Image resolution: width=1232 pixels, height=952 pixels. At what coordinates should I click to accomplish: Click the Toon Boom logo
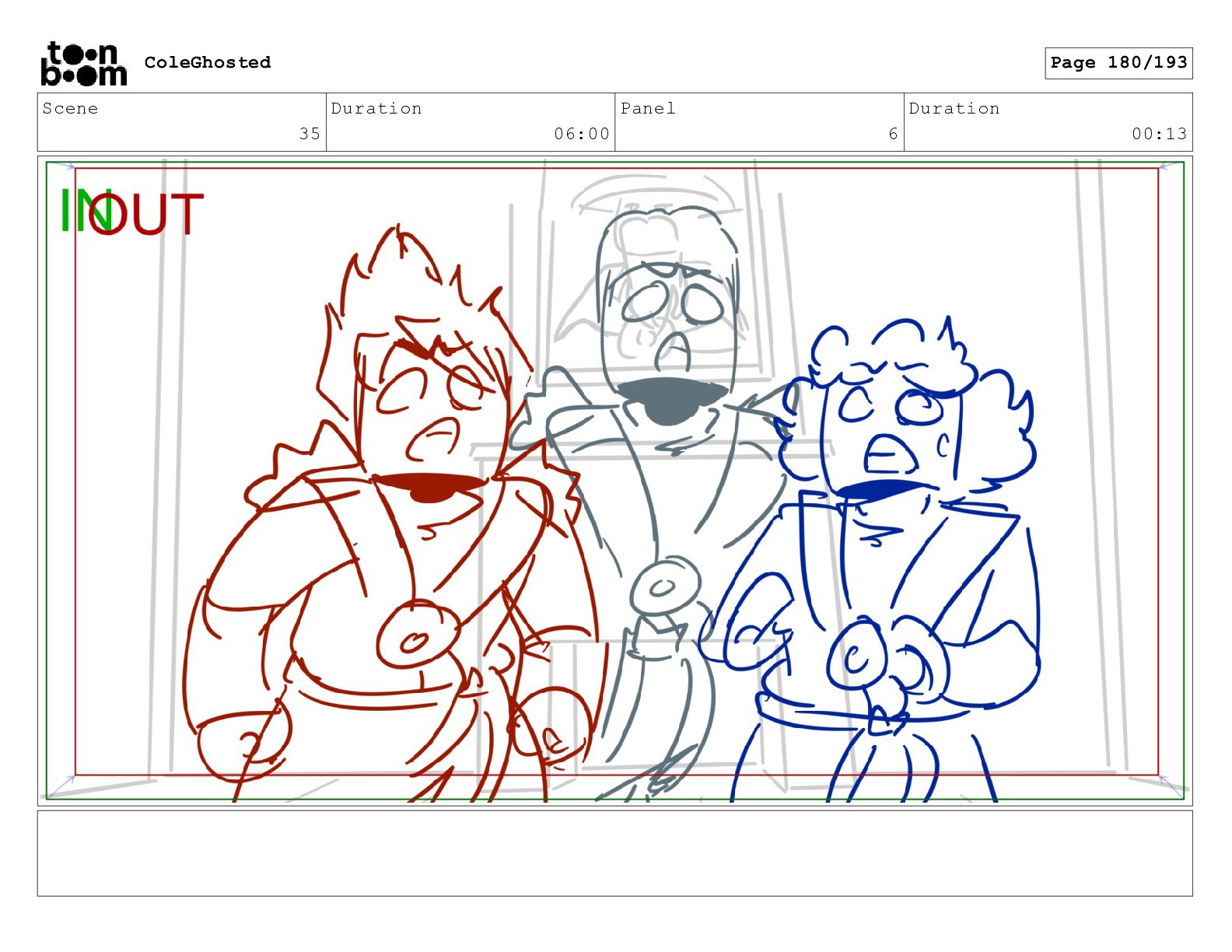83,63
